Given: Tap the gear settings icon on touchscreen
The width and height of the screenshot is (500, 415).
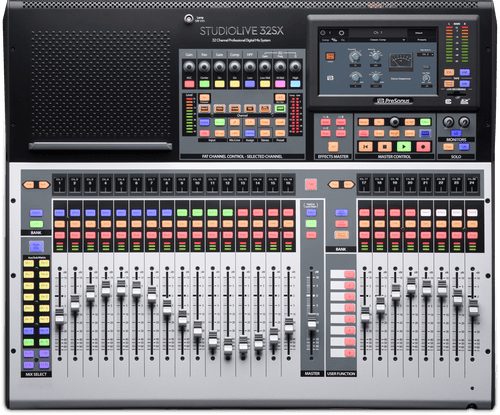Looking at the screenshot, I should pyautogui.click(x=341, y=33).
